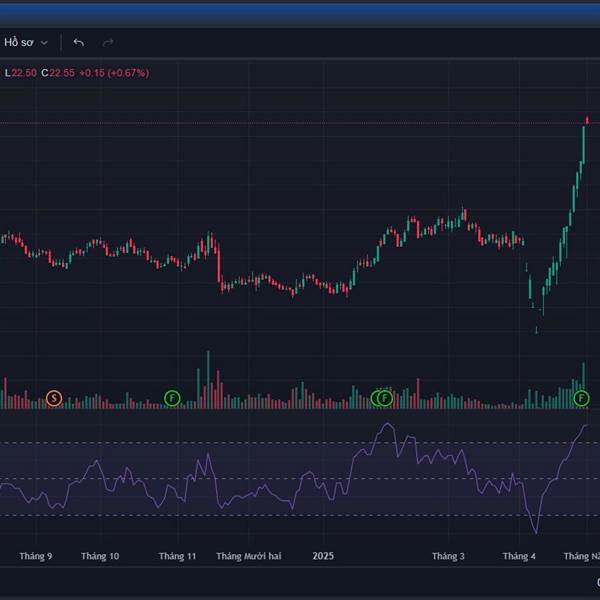Click the Tháng 4 time axis label
The image size is (600, 600).
click(x=519, y=556)
